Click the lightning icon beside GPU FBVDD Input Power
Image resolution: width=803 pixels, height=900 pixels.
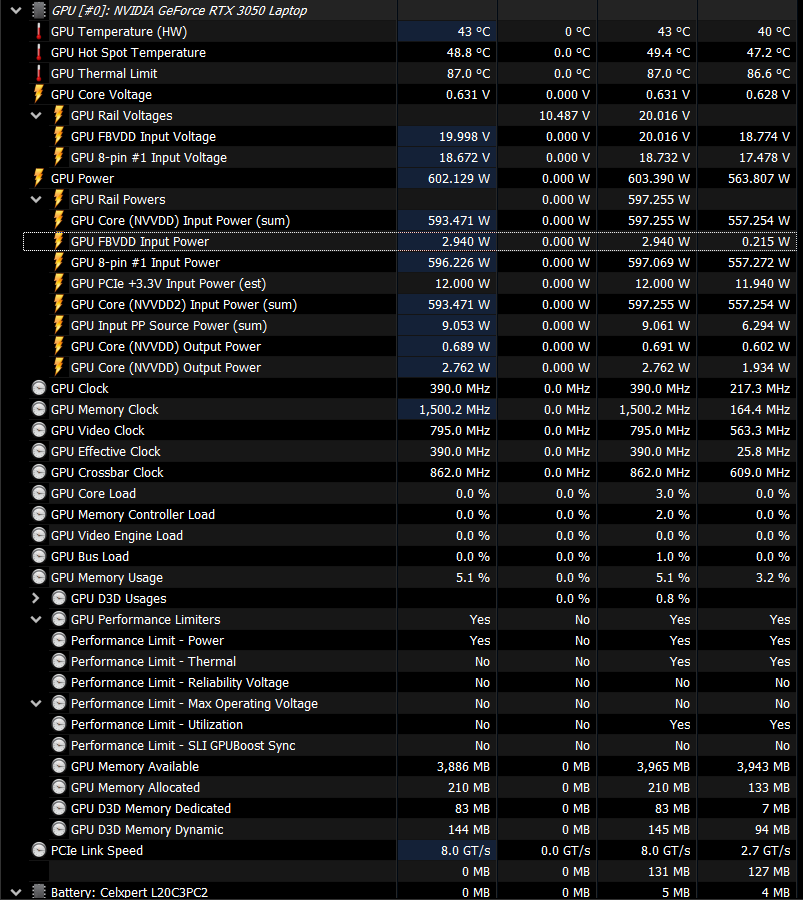click(x=59, y=242)
